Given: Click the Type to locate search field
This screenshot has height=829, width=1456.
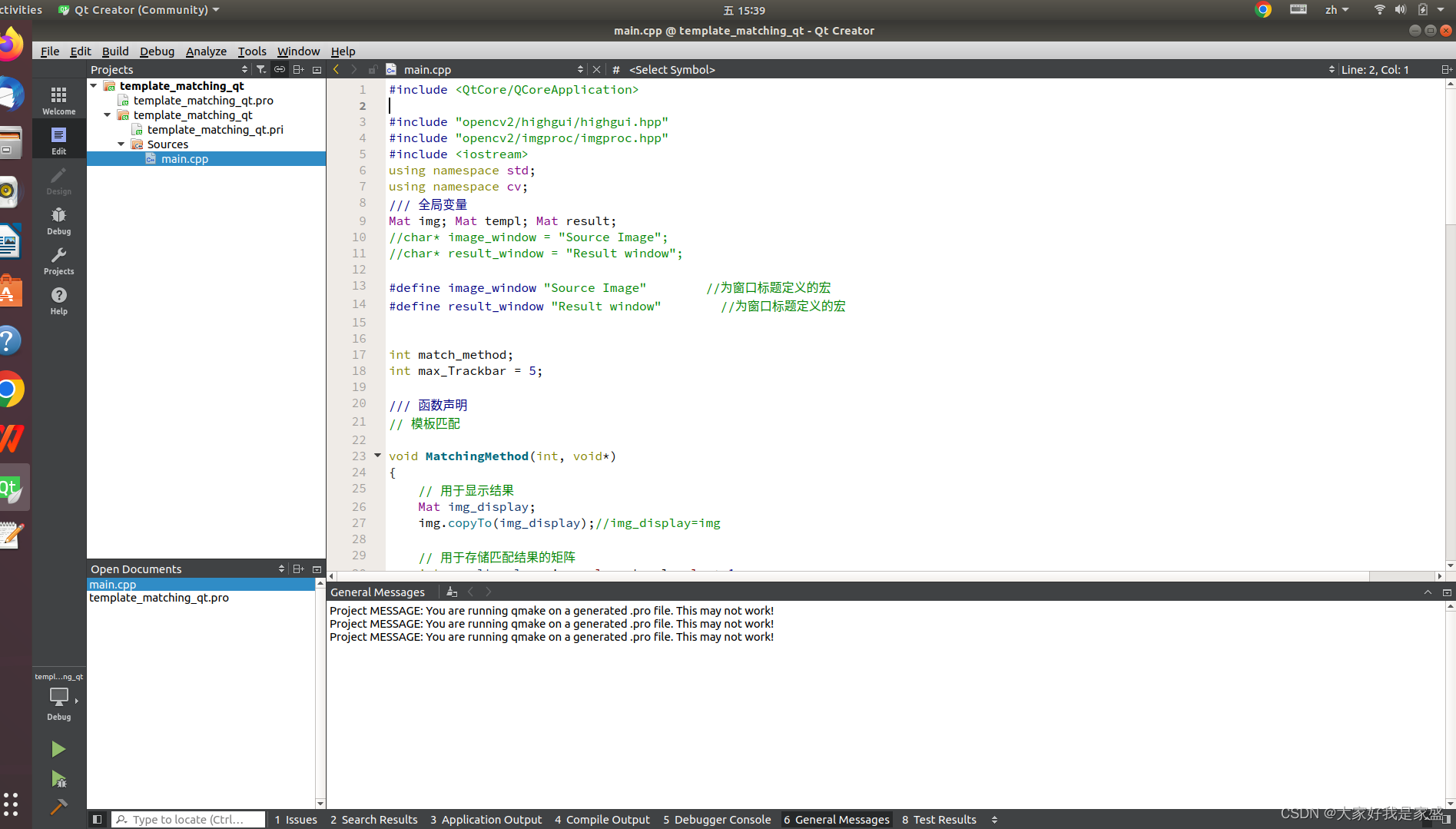Looking at the screenshot, I should [x=188, y=820].
